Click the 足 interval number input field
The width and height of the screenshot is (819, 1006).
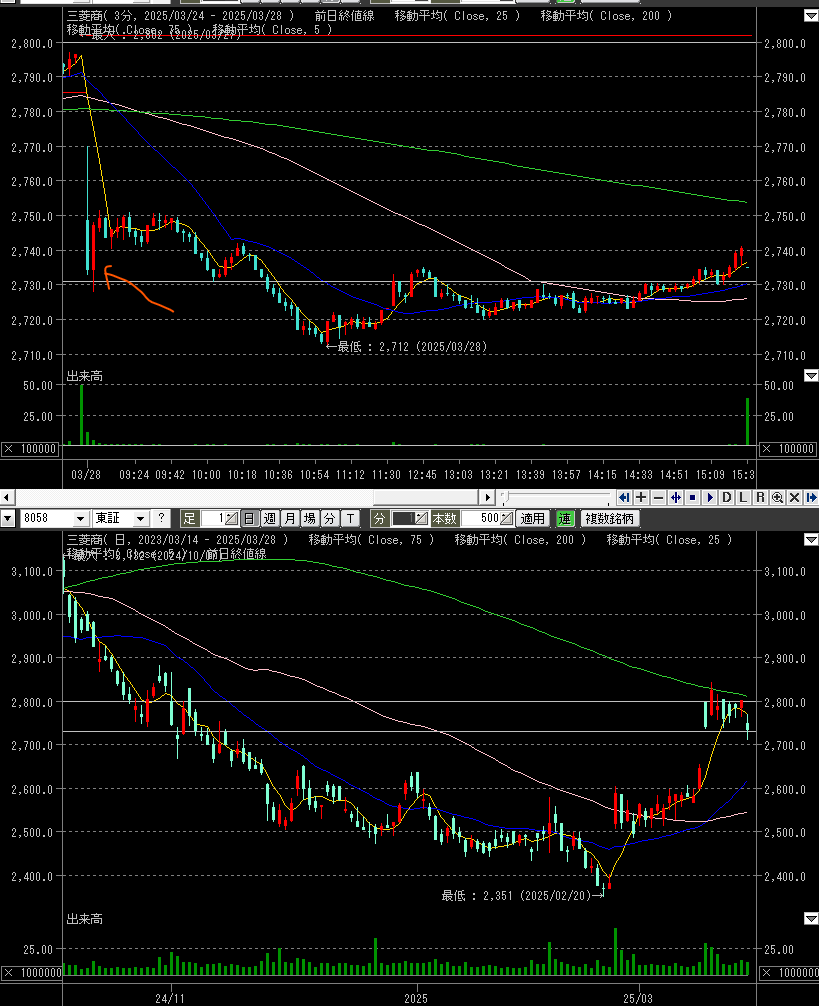pos(214,518)
